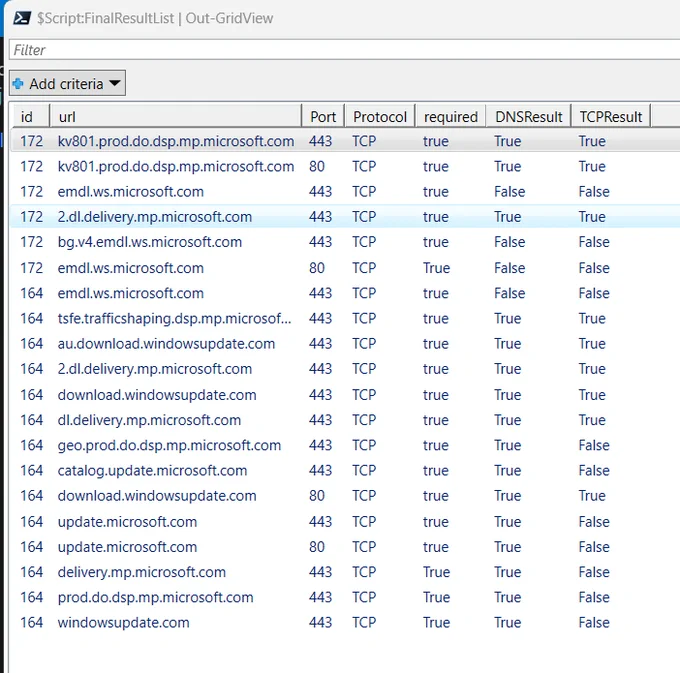Select id 172 emdl.ws.microsoft.com port 443 row
Screen dimensions: 680x673
coord(345,192)
